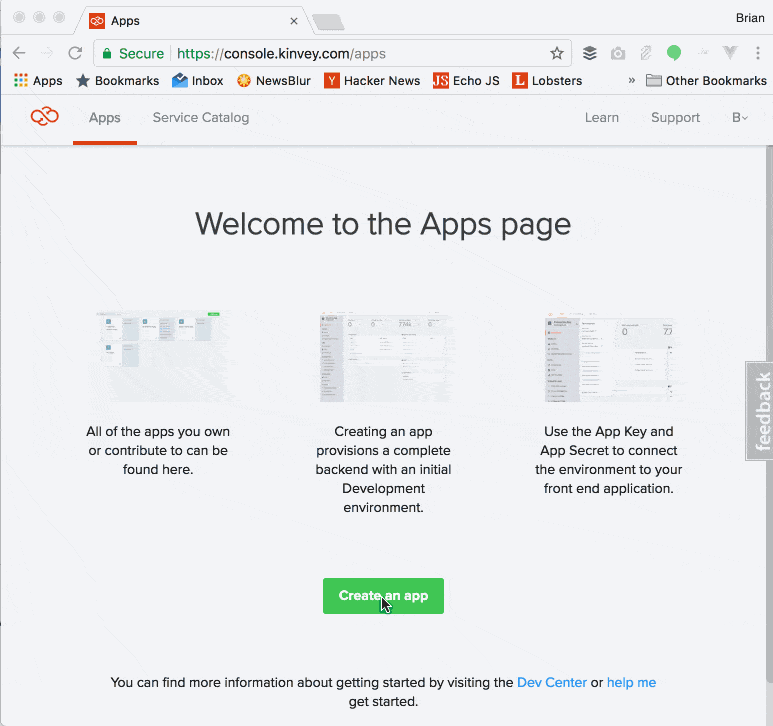Click the App Key environment thumbnail
Viewport: 773px width, 726px height.
click(609, 356)
